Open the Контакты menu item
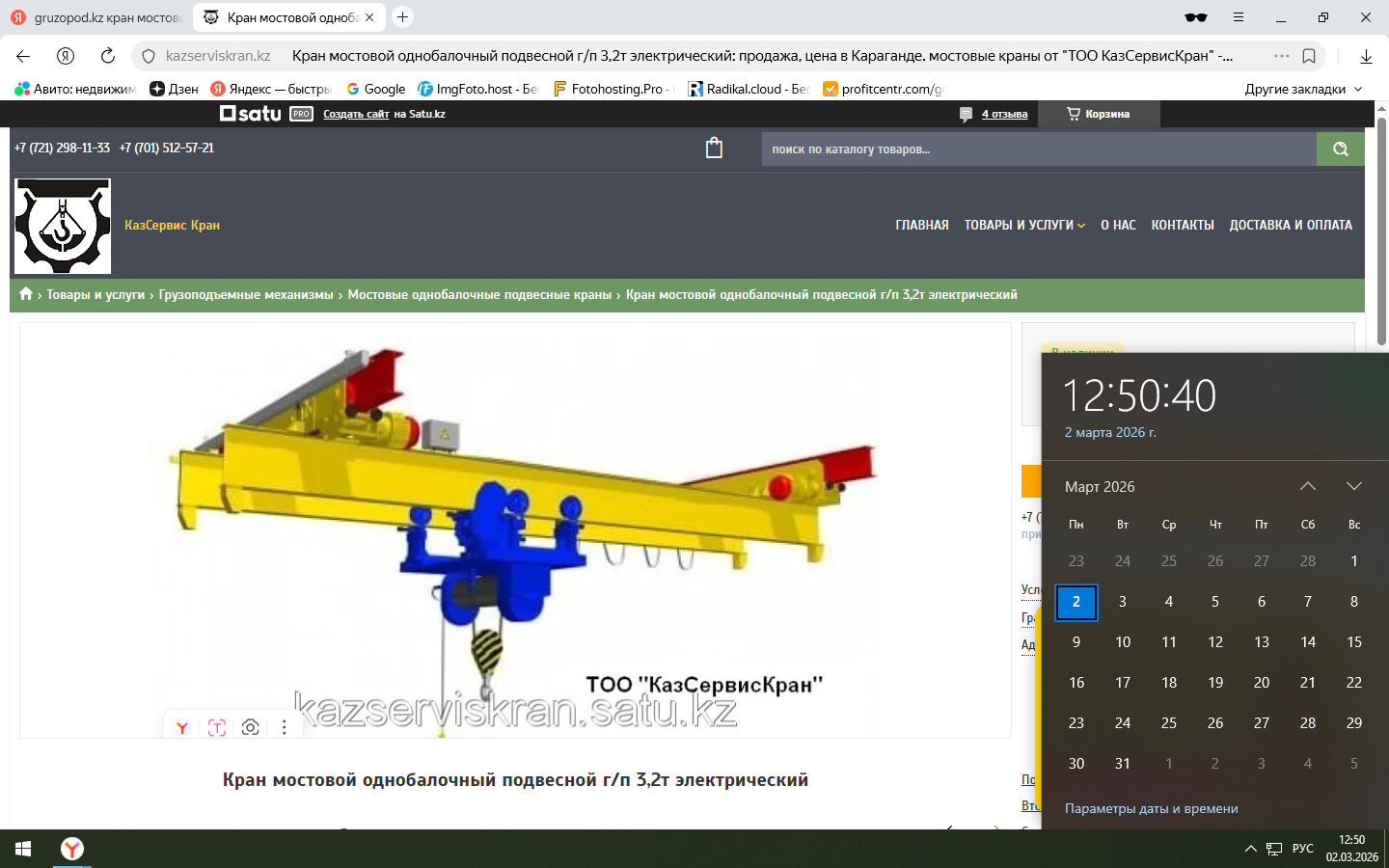Image resolution: width=1389 pixels, height=868 pixels. [x=1183, y=225]
